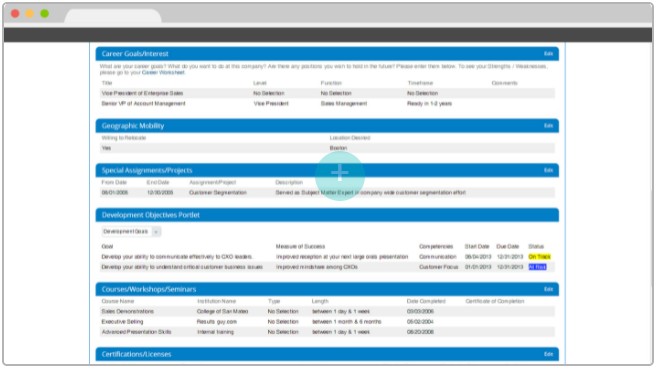Click Edit on Geographic Mobility section
This screenshot has width=657, height=369.
coord(548,126)
